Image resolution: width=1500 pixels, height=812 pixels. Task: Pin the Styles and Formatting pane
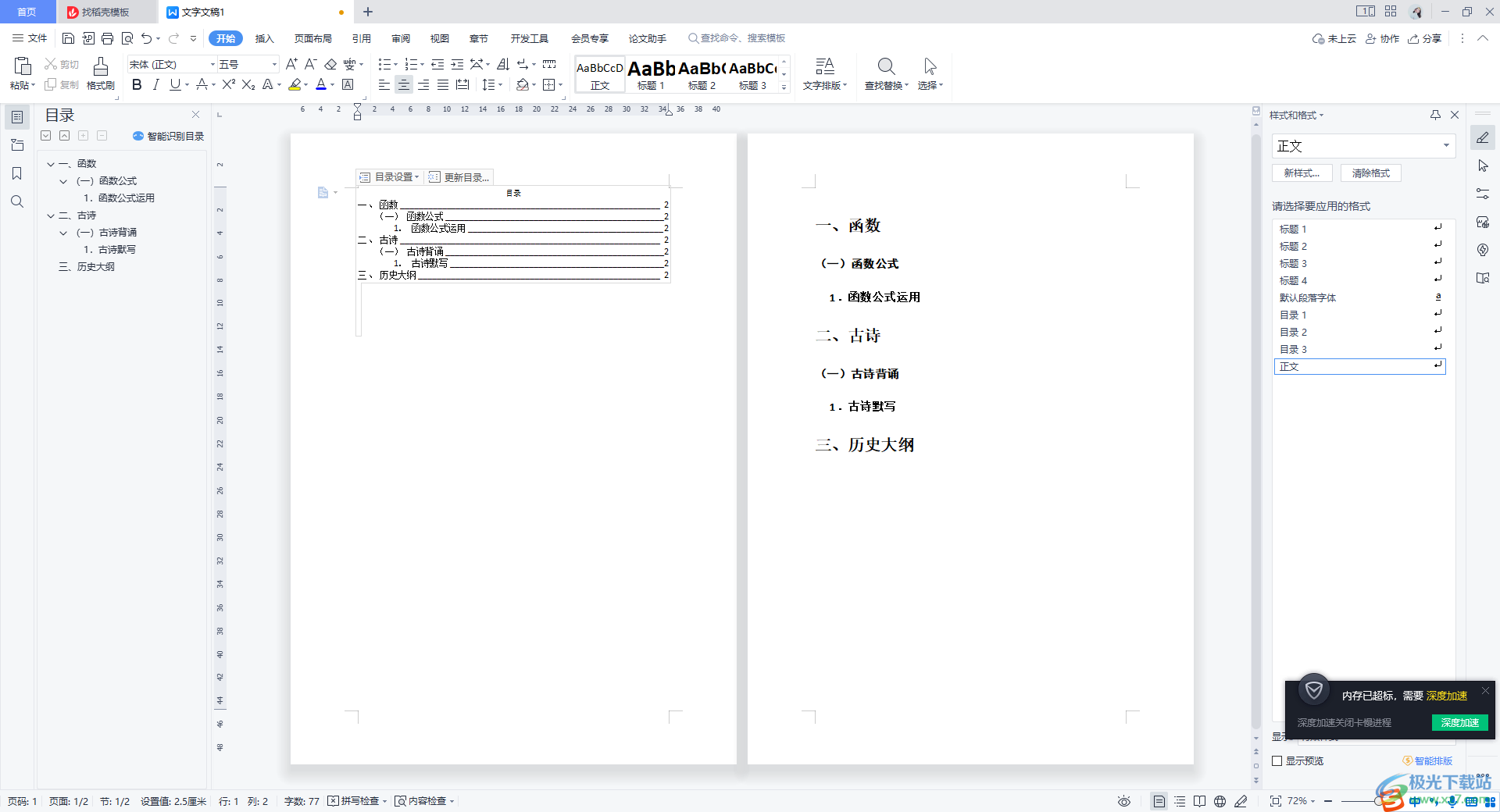click(1435, 115)
